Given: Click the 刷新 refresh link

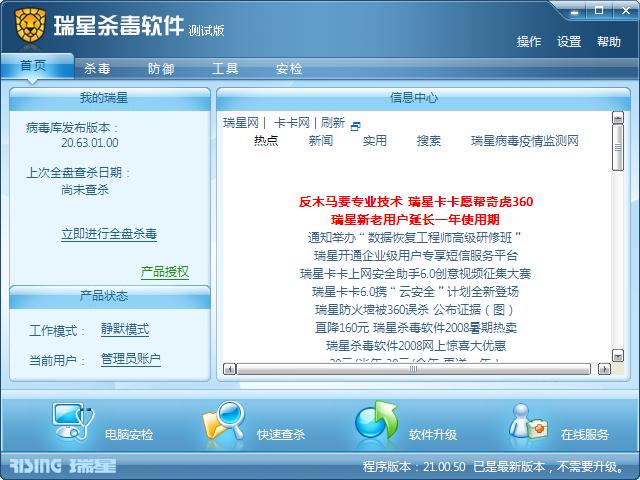Looking at the screenshot, I should pyautogui.click(x=333, y=122).
